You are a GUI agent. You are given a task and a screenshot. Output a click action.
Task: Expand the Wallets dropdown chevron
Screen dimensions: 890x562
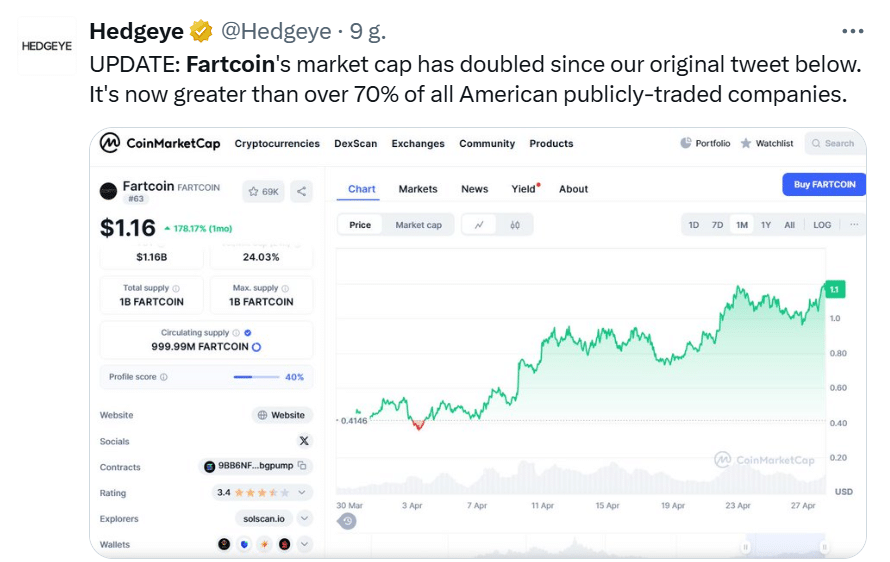pos(305,544)
